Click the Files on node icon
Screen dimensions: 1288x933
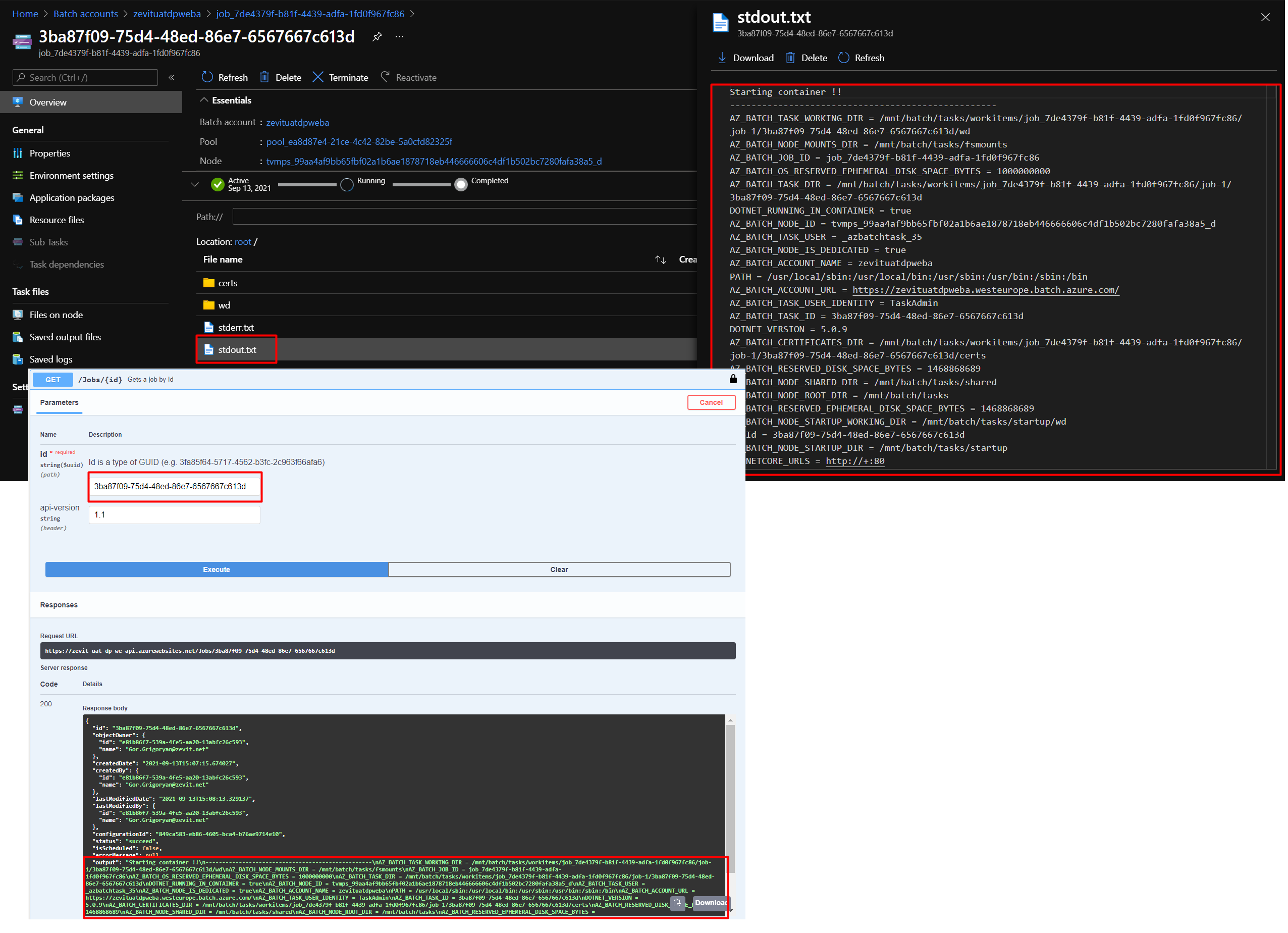point(18,315)
